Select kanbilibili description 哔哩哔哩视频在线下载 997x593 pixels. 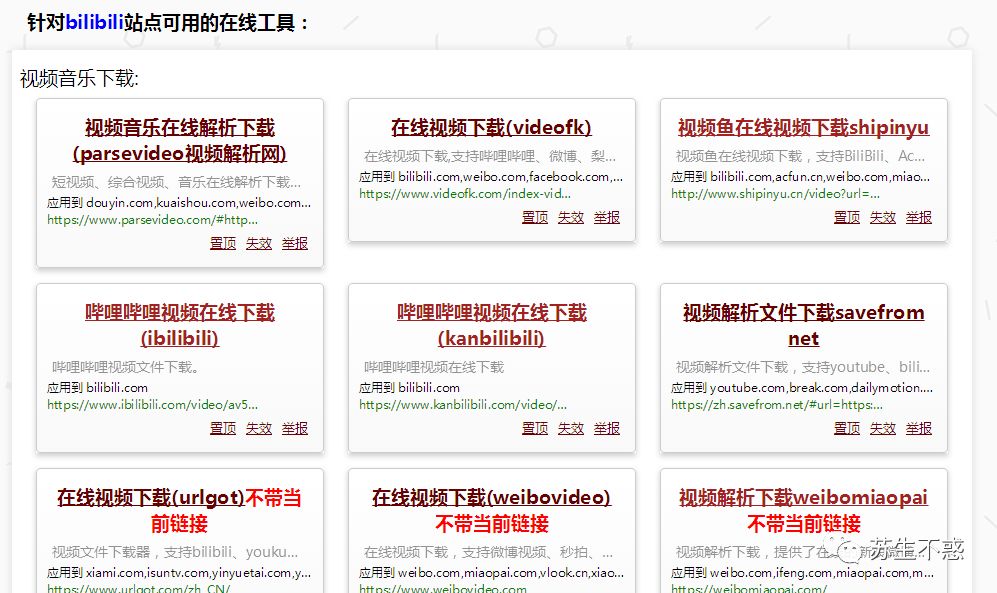[434, 367]
